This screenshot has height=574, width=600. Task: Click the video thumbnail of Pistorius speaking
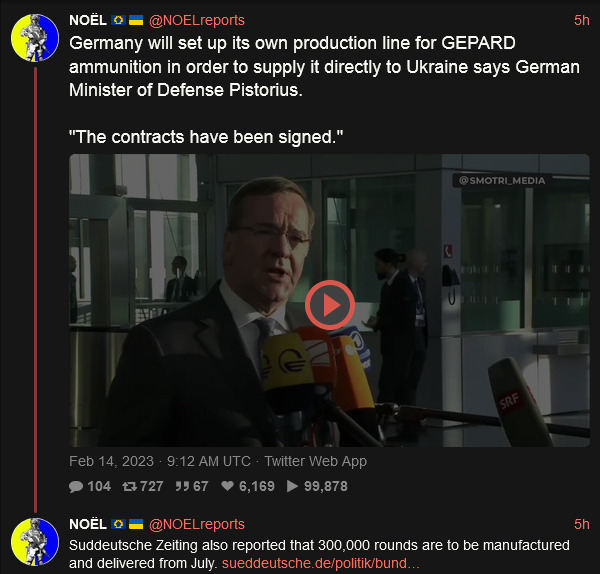329,300
